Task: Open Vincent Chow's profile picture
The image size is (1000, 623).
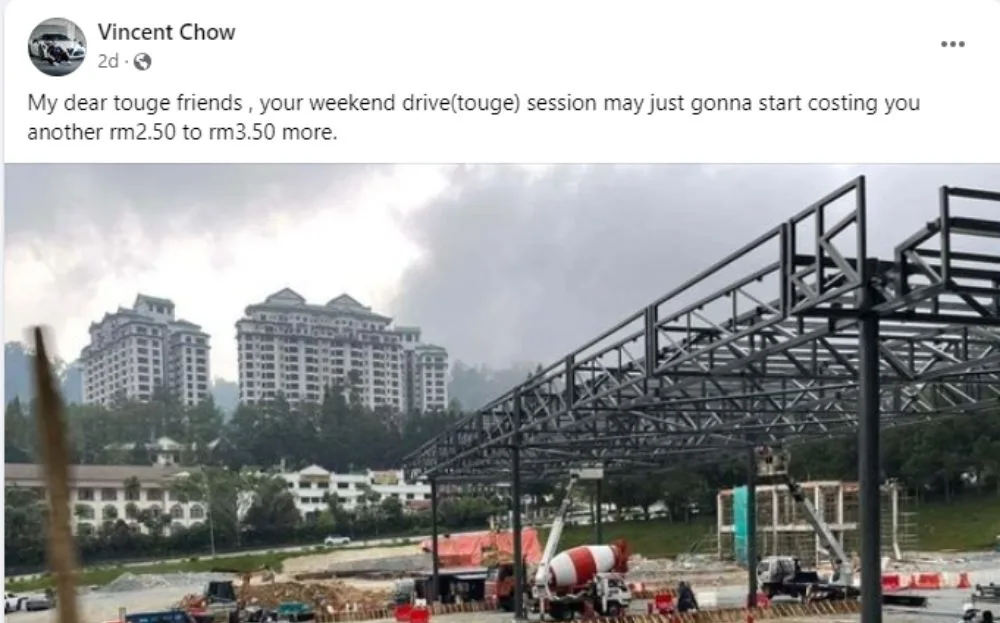Action: pos(57,47)
